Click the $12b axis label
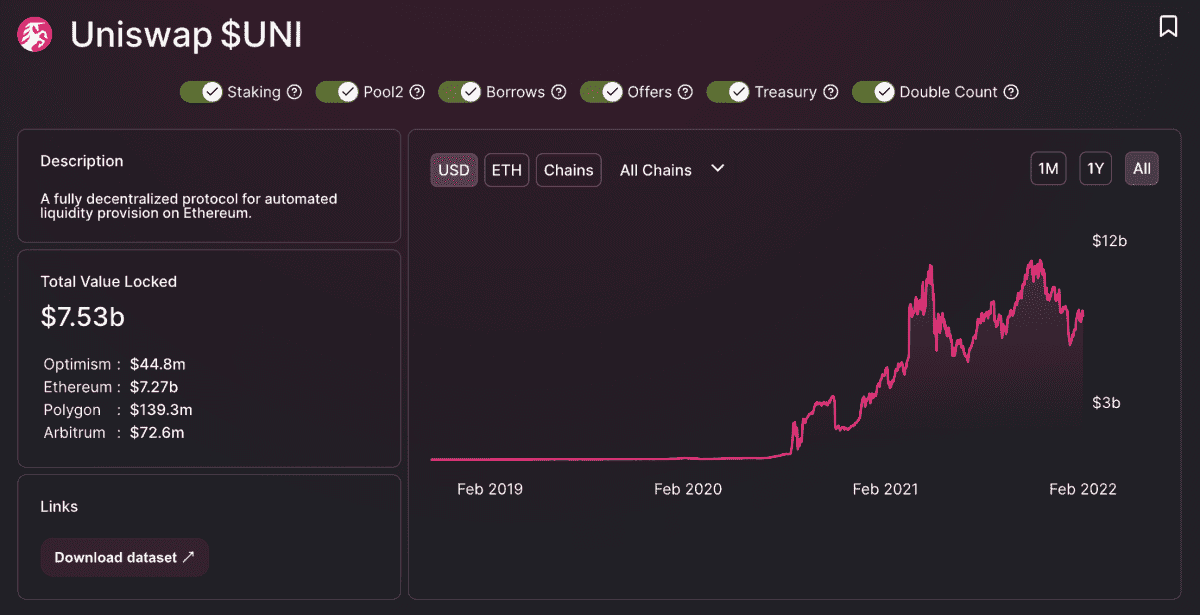The image size is (1200, 615). (x=1110, y=241)
